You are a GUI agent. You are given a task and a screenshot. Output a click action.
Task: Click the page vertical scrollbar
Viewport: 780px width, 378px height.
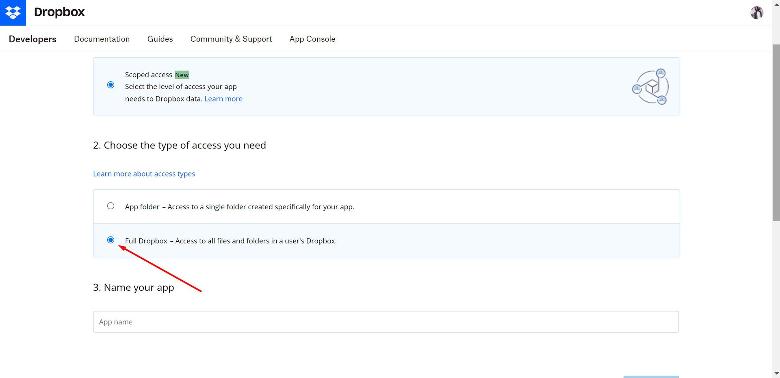click(x=776, y=132)
